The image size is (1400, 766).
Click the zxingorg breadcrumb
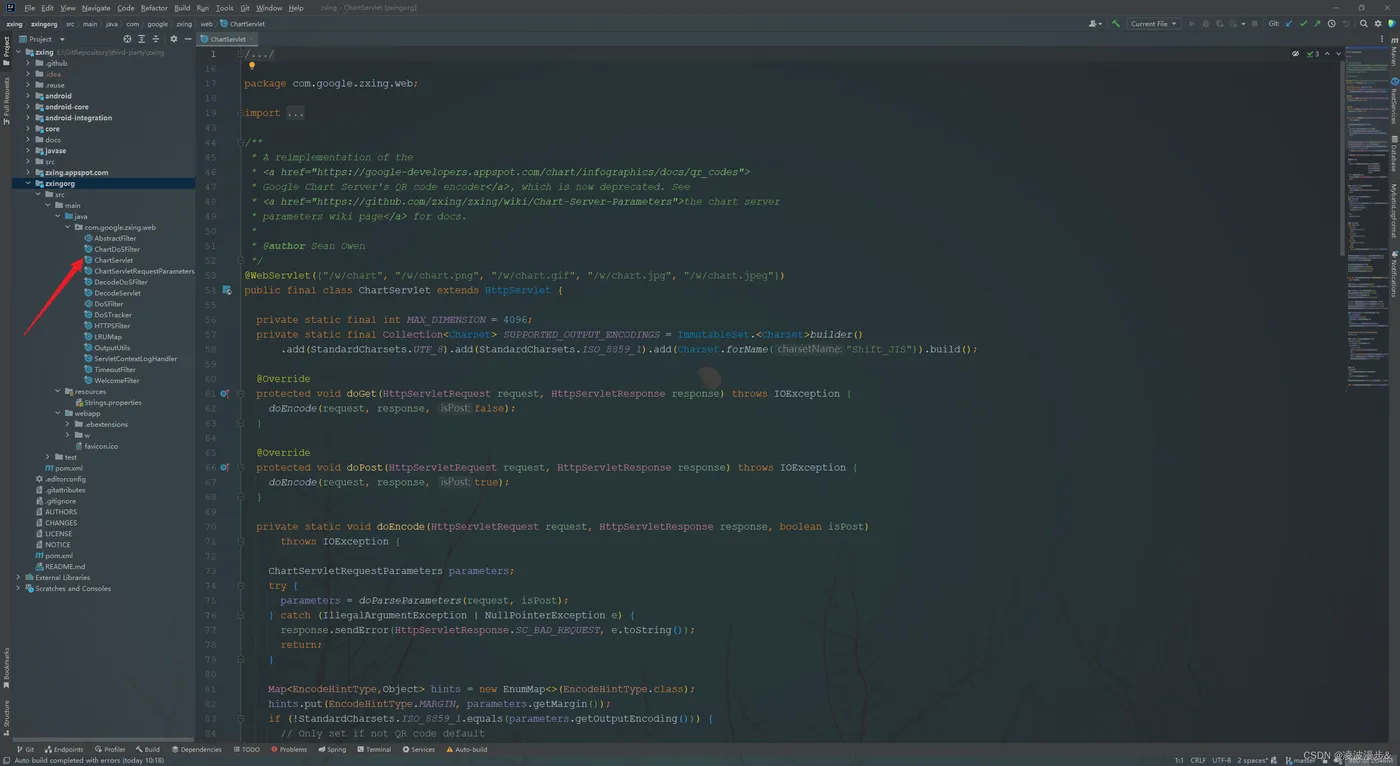(43, 24)
